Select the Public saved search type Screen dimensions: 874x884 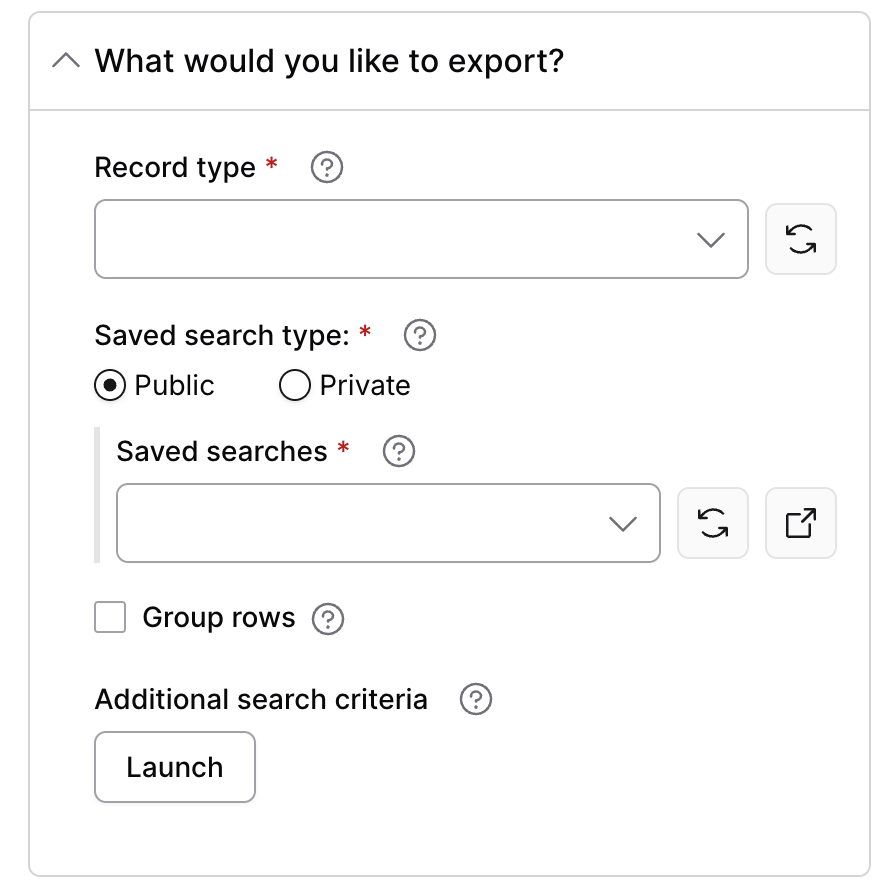pos(110,386)
